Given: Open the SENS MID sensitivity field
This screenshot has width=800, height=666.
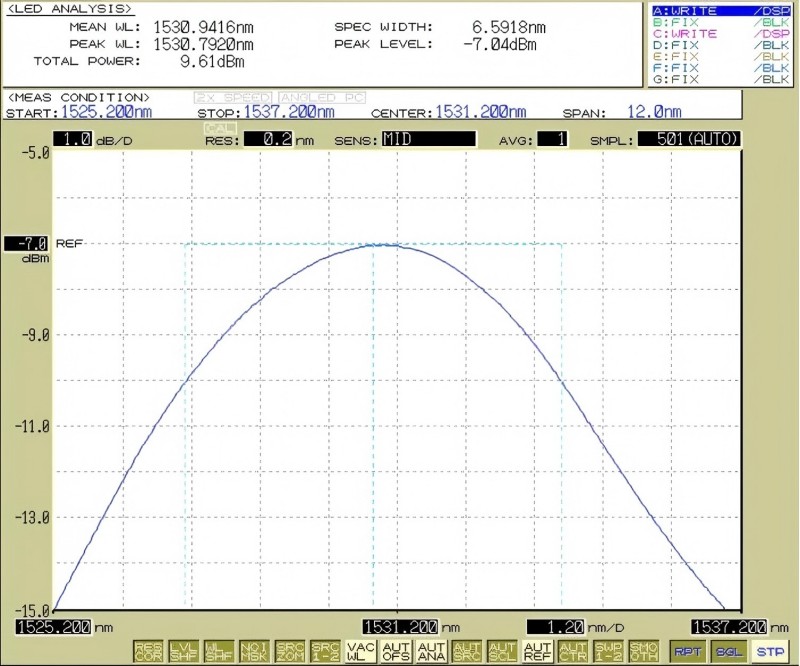Looking at the screenshot, I should click(429, 139).
